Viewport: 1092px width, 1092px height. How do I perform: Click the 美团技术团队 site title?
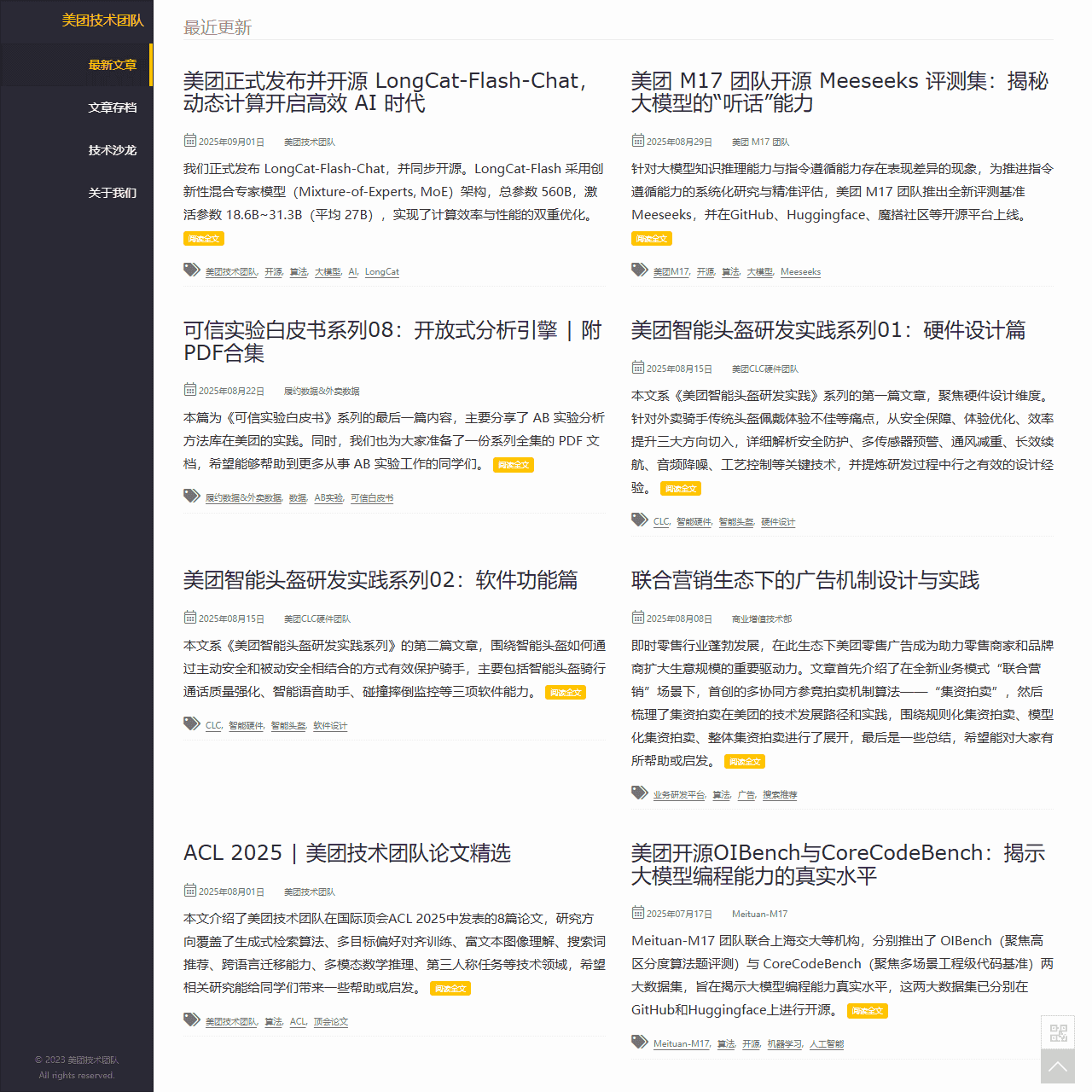click(x=102, y=20)
